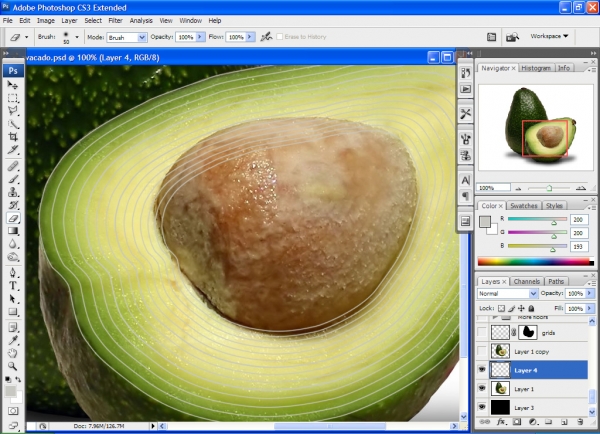The width and height of the screenshot is (600, 434).
Task: Select the Crop tool
Action: tap(13, 137)
